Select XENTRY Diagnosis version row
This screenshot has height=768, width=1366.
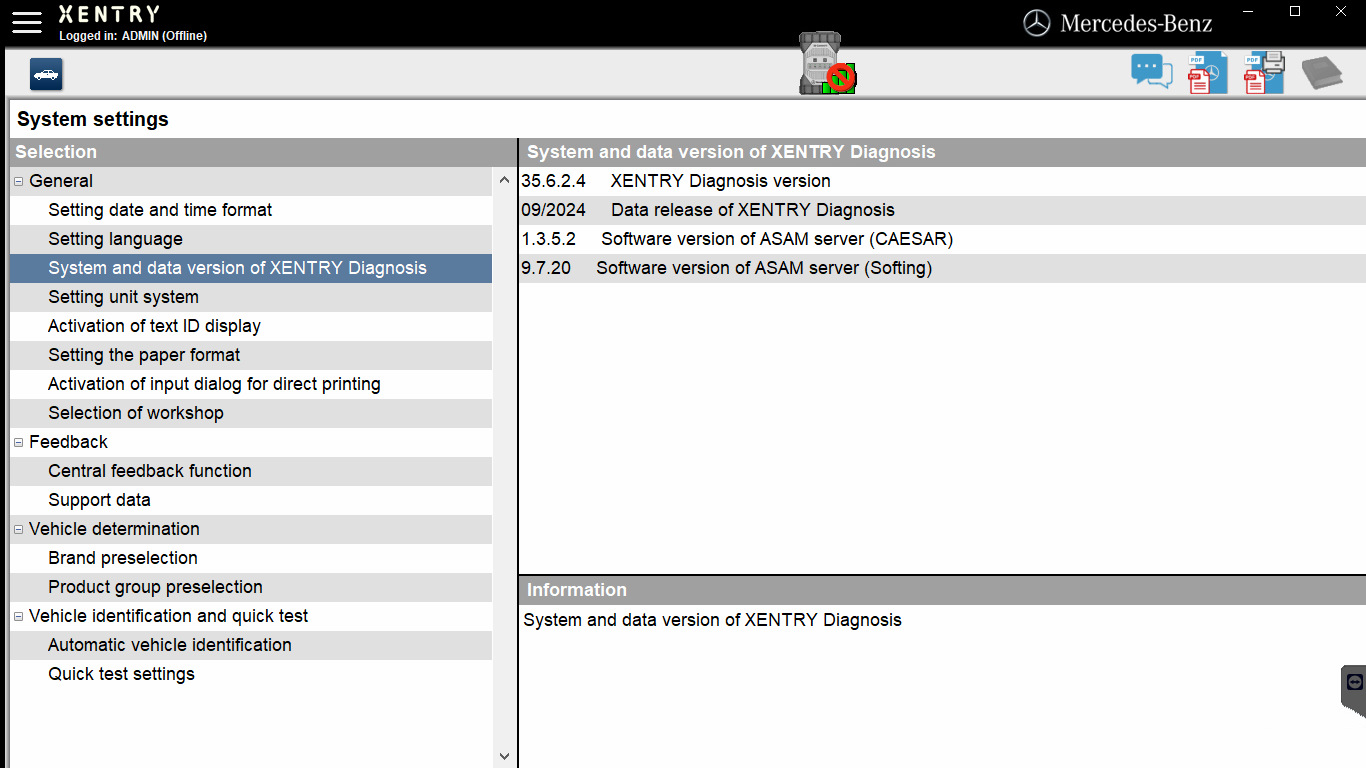click(942, 181)
